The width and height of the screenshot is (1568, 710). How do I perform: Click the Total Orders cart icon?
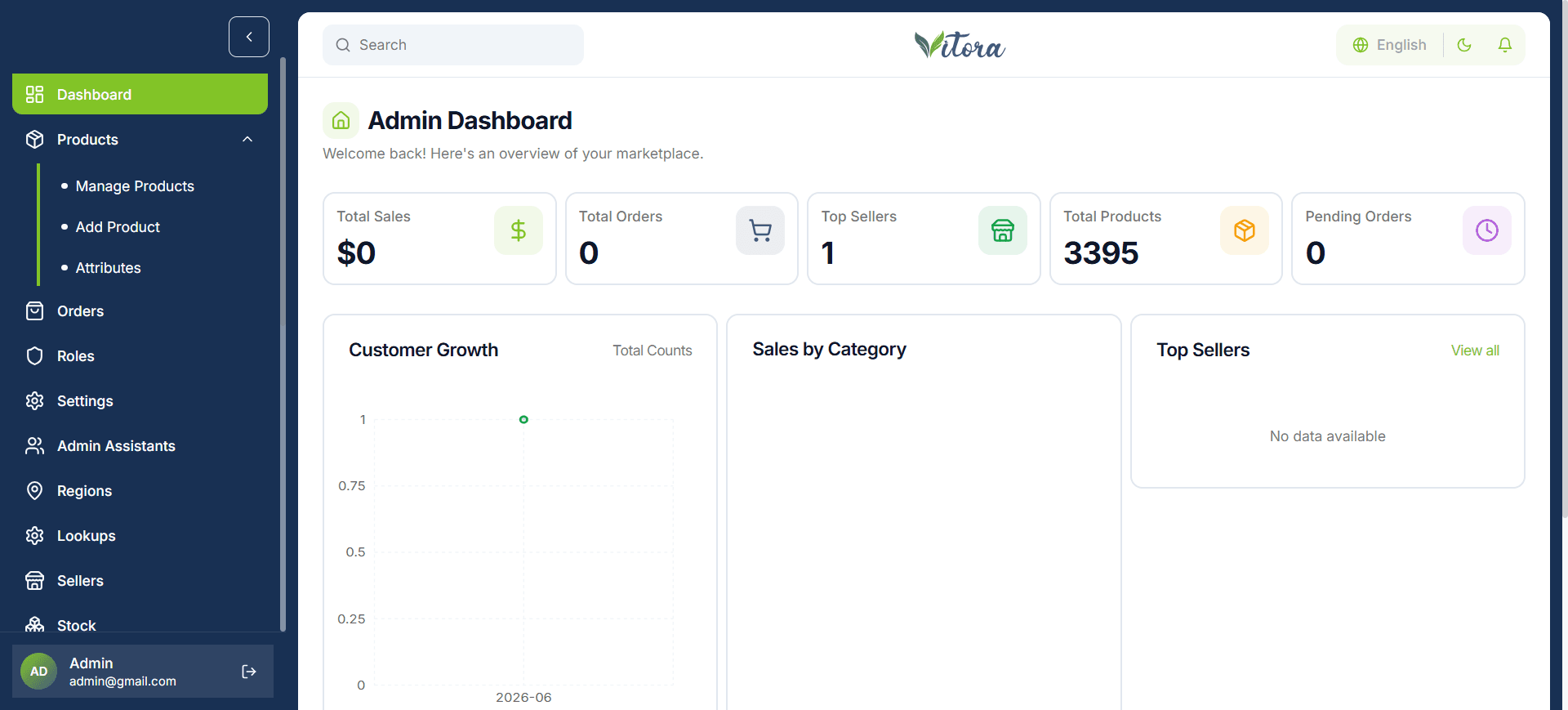click(x=760, y=230)
